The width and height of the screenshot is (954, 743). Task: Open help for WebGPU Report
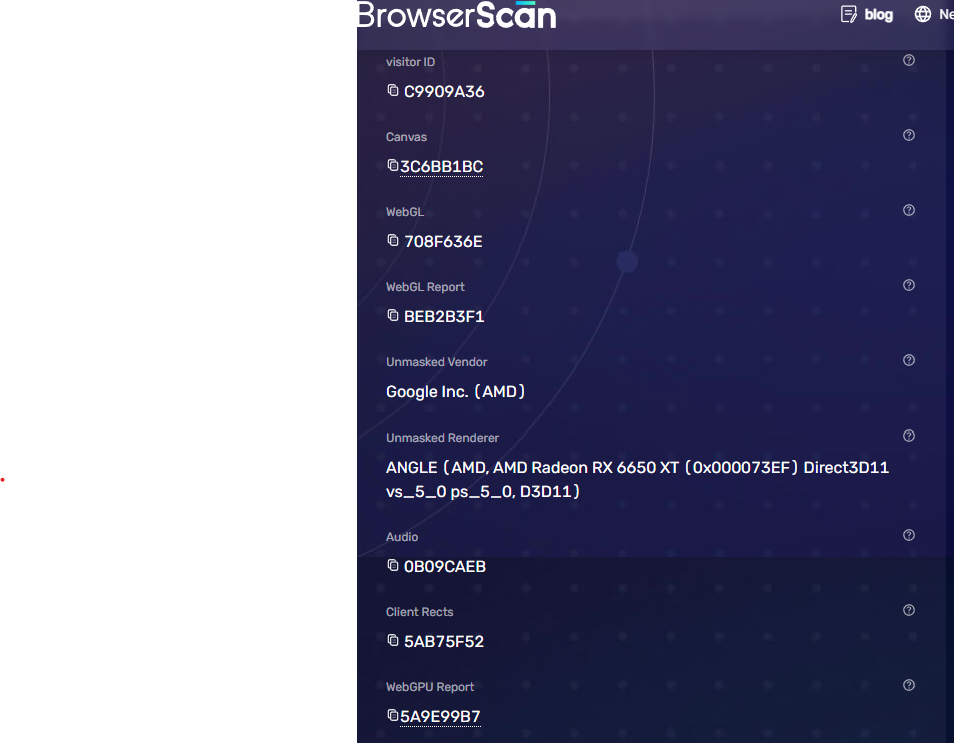(x=909, y=685)
